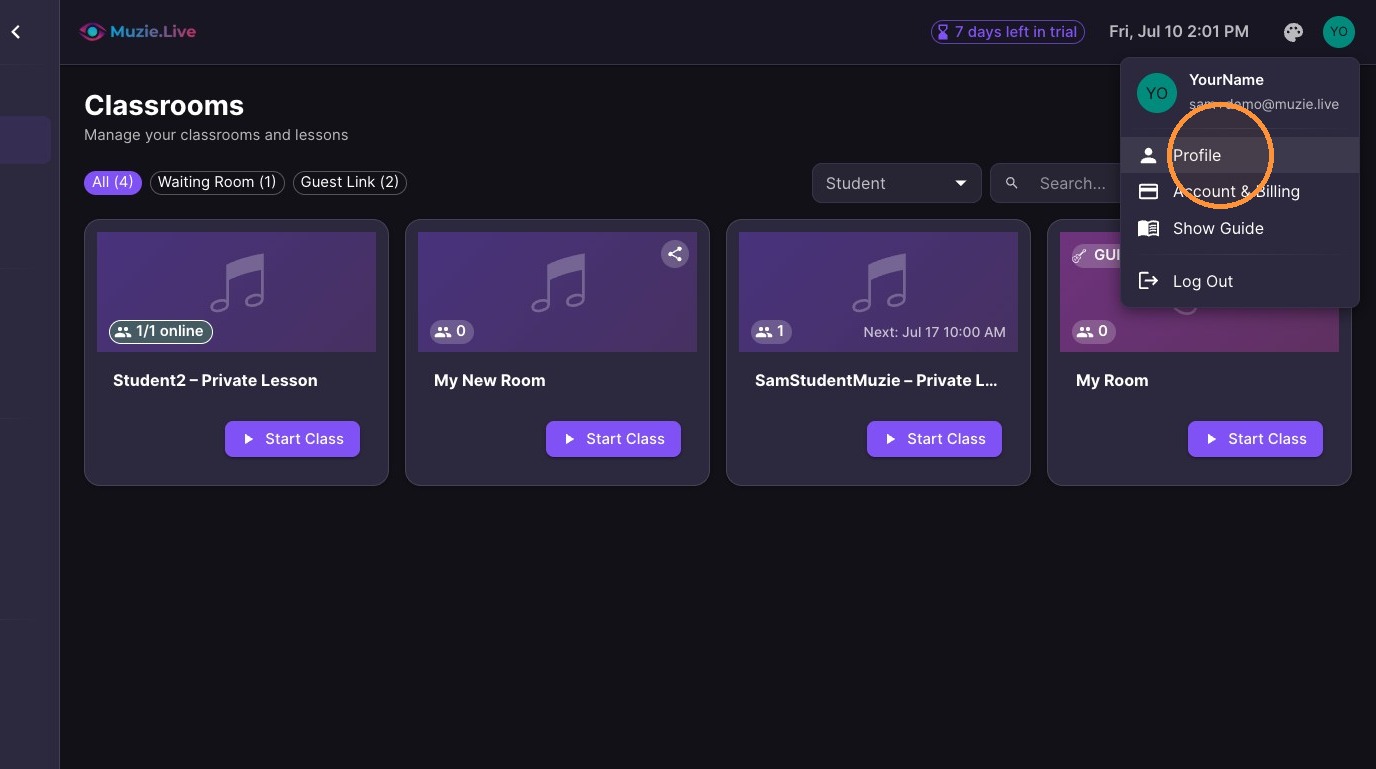The width and height of the screenshot is (1376, 769).
Task: Share My New Room via share icon
Action: coord(675,254)
